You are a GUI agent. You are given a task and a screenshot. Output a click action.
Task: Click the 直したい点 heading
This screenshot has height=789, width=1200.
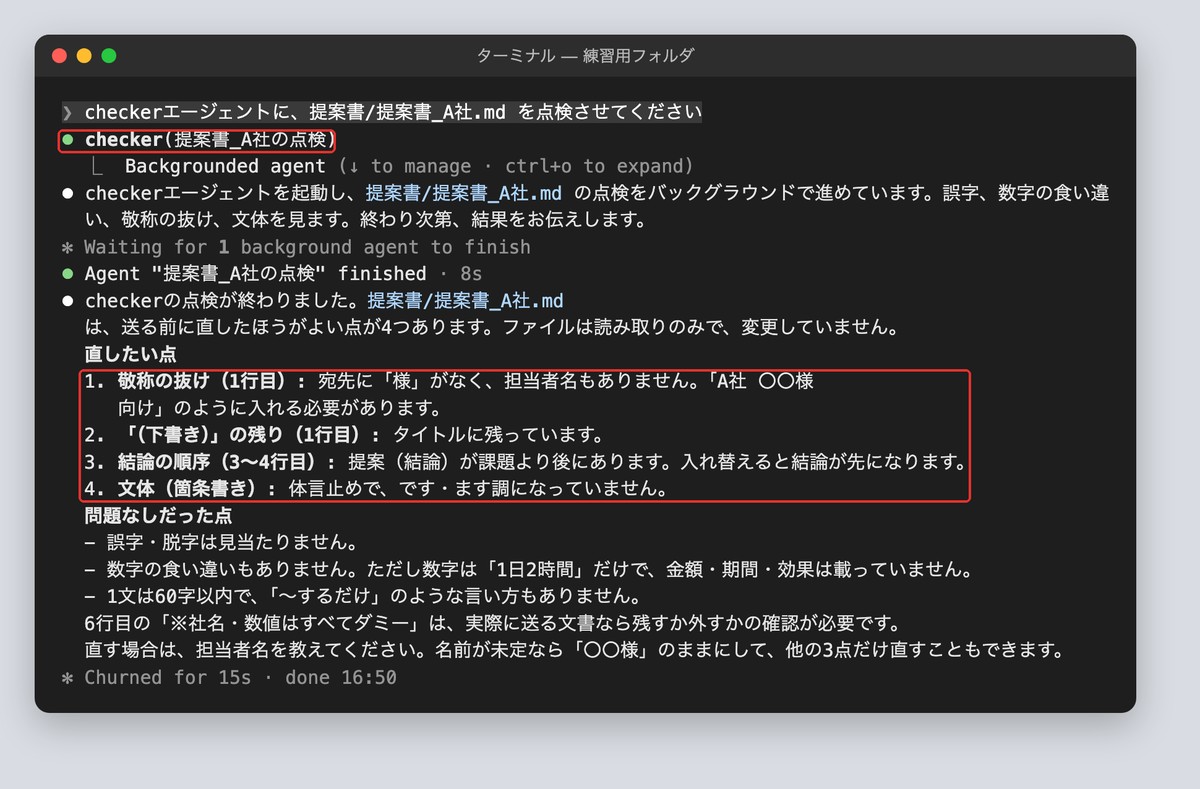(x=131, y=354)
